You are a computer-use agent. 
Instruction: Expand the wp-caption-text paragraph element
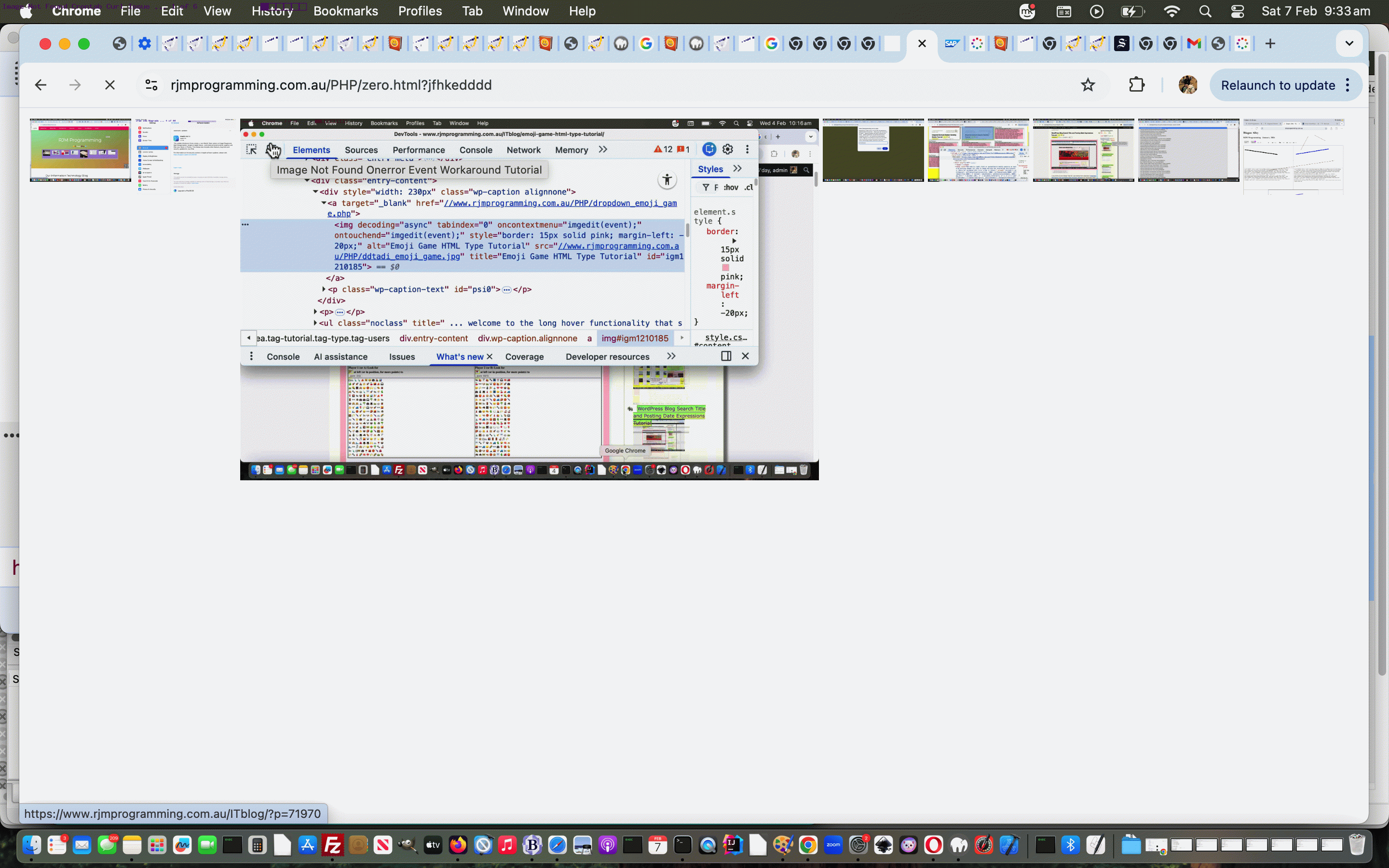[323, 289]
